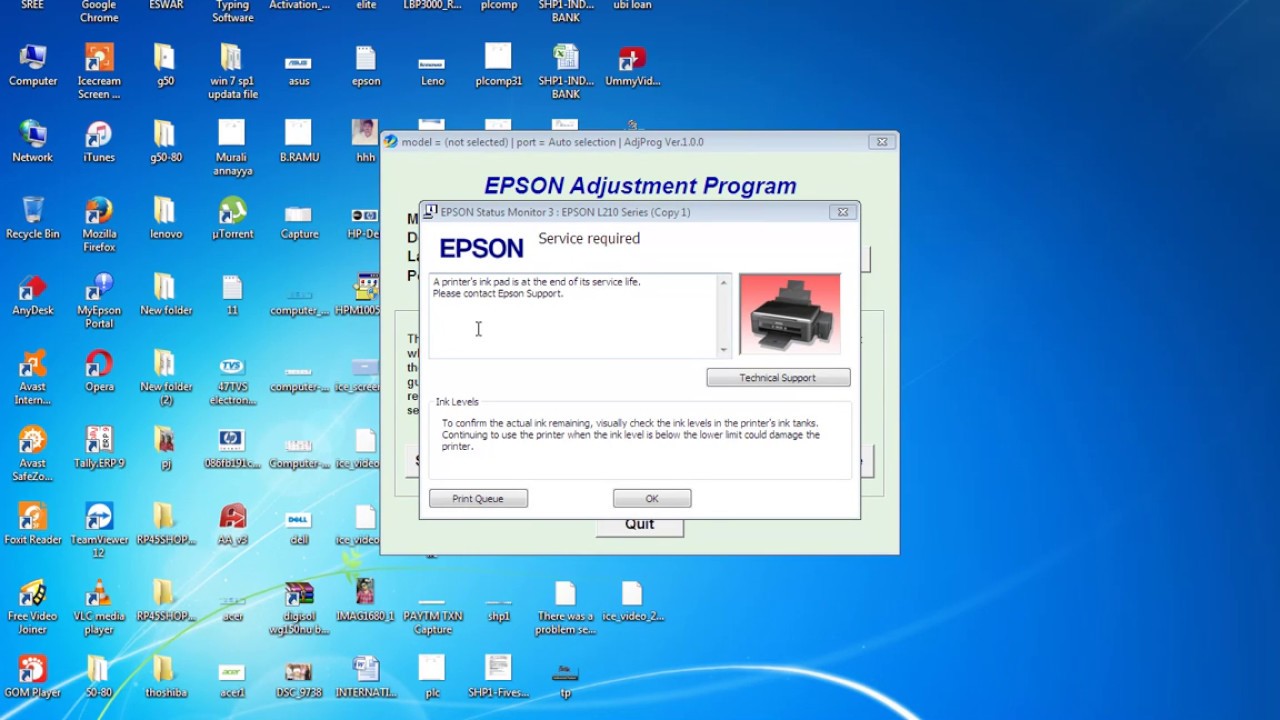Image resolution: width=1280 pixels, height=720 pixels.
Task: Click the Service required heading
Action: (x=589, y=238)
